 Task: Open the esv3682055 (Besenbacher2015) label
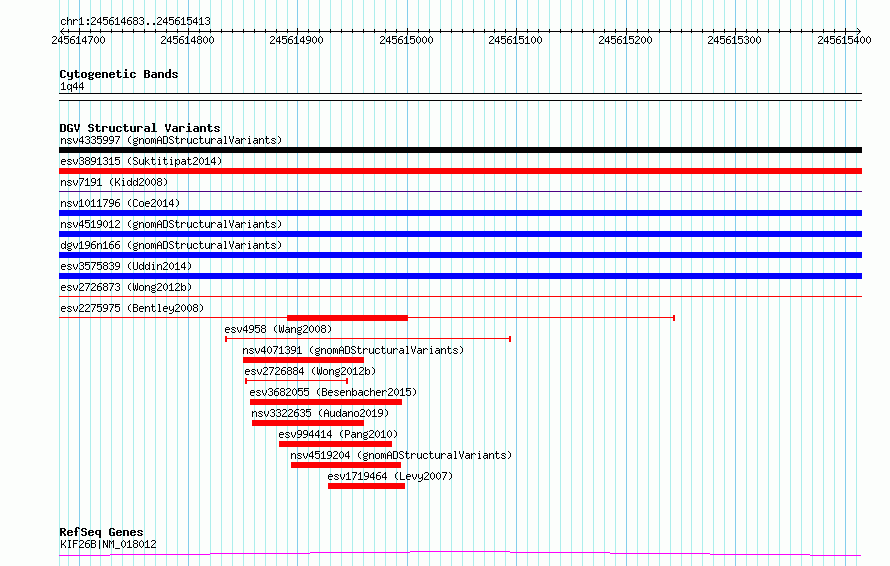pyautogui.click(x=333, y=392)
